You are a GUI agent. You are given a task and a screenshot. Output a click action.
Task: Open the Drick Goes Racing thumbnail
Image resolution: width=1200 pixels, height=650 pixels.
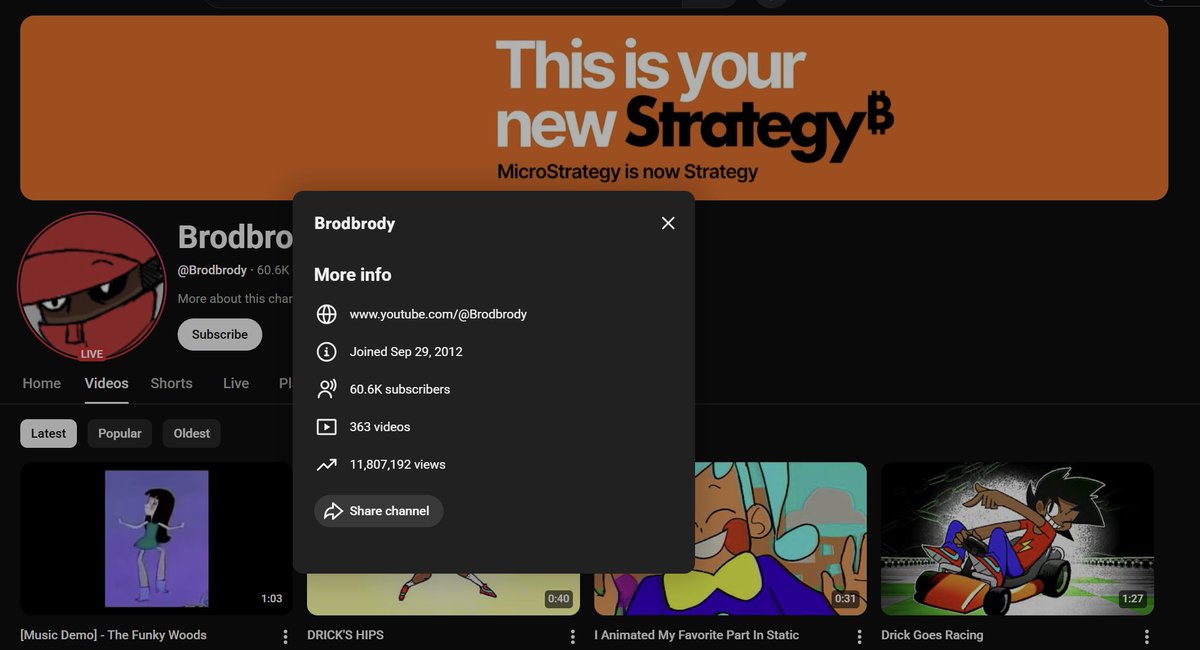(1017, 538)
